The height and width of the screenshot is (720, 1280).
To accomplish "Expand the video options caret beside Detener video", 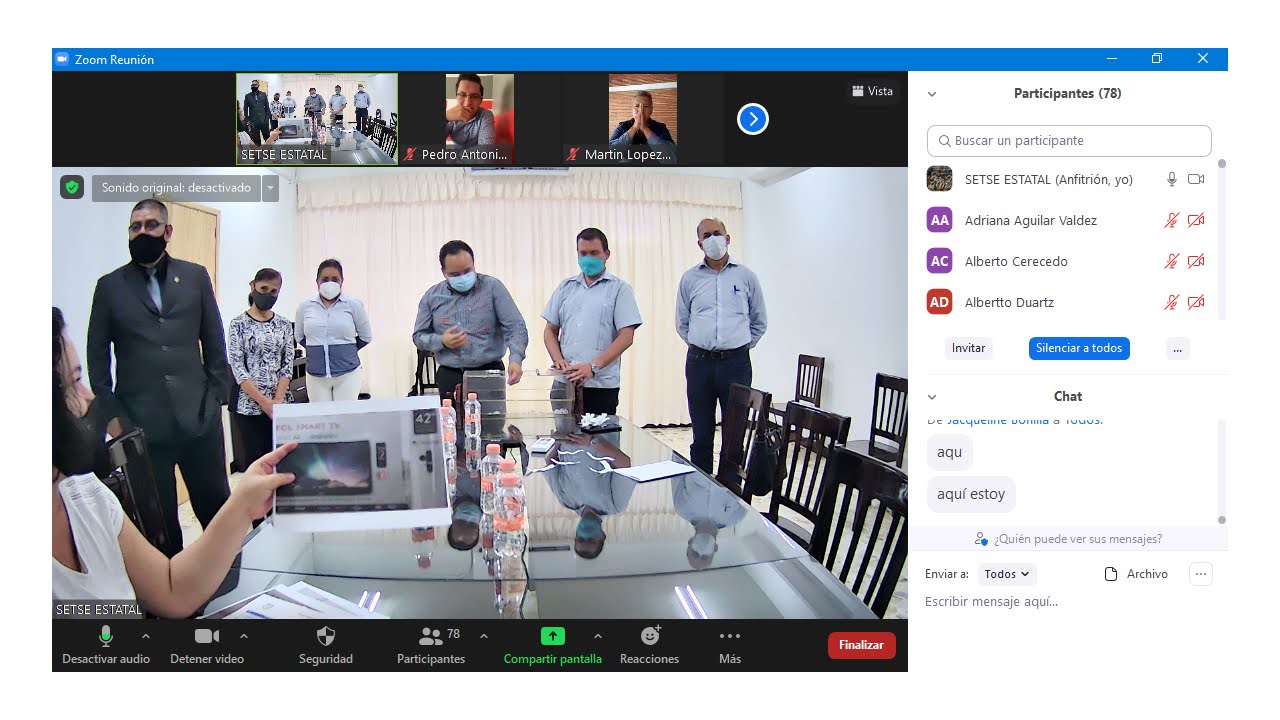I will coord(244,636).
